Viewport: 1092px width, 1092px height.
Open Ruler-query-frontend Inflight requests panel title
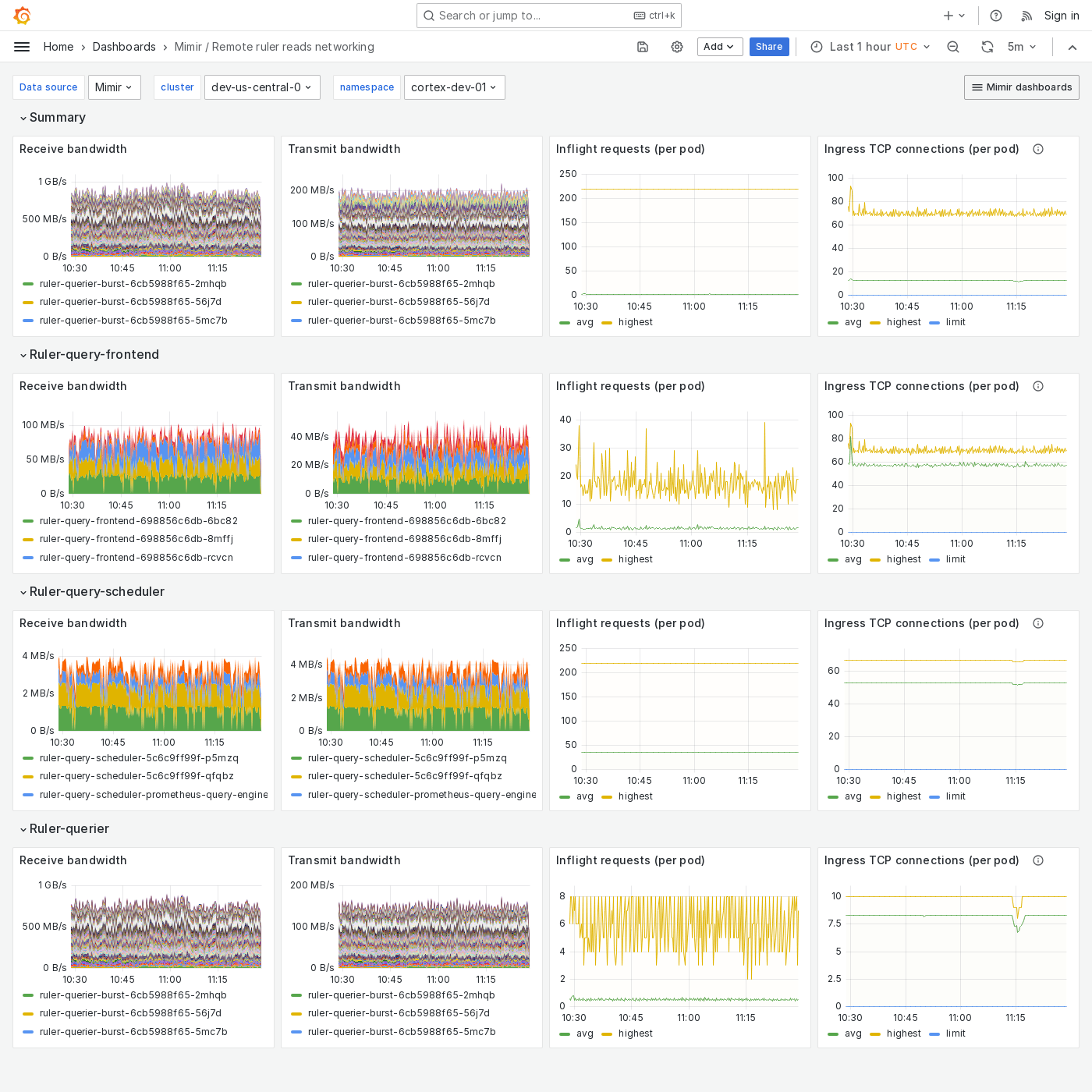pyautogui.click(x=630, y=386)
